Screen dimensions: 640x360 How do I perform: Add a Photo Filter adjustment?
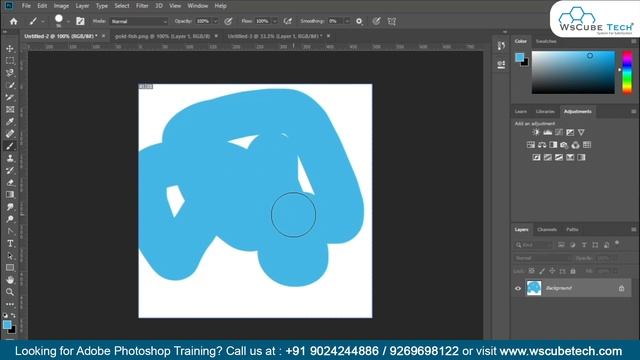point(564,145)
